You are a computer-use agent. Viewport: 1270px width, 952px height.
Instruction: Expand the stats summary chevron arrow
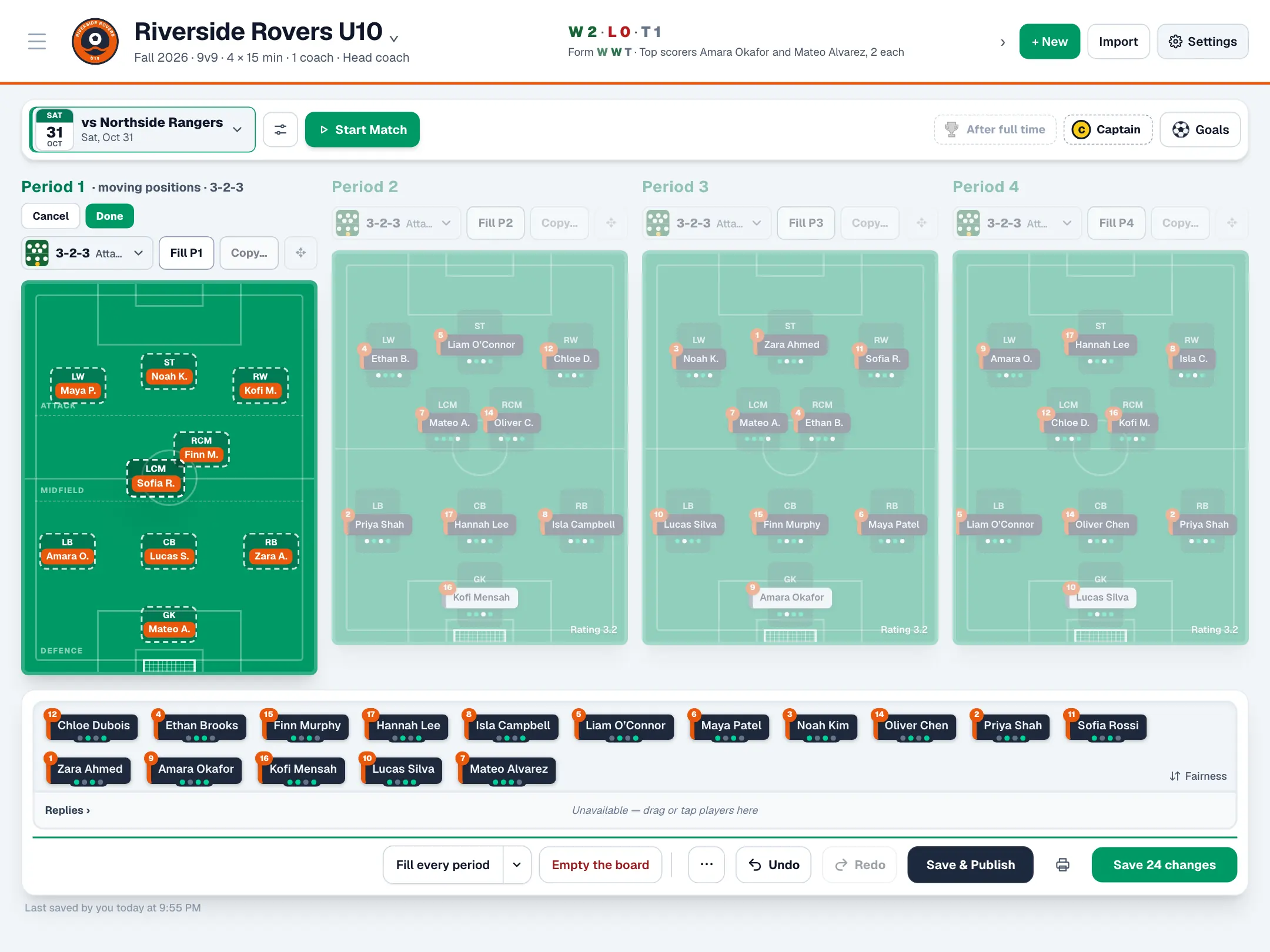(x=1003, y=42)
